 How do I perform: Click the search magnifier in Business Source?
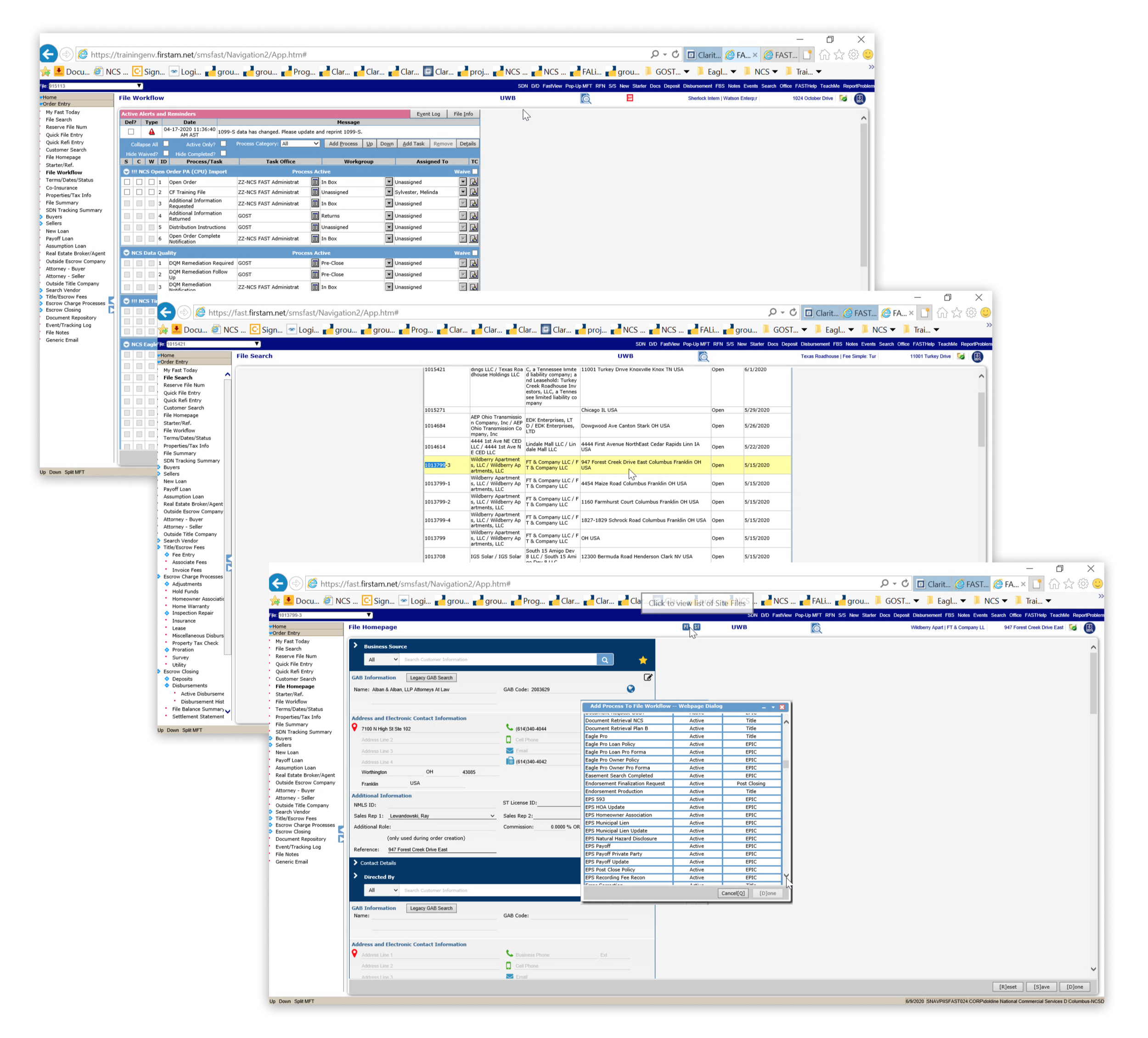point(604,659)
